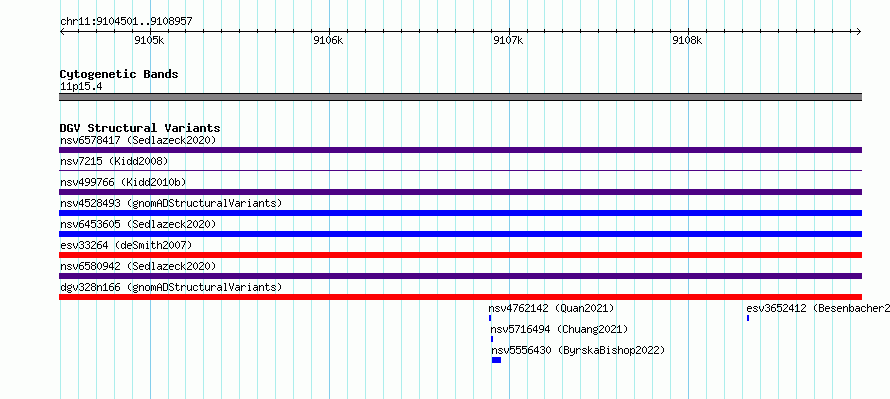Open variant nsv6578417 (Sedlazeck2020) label

(138, 140)
